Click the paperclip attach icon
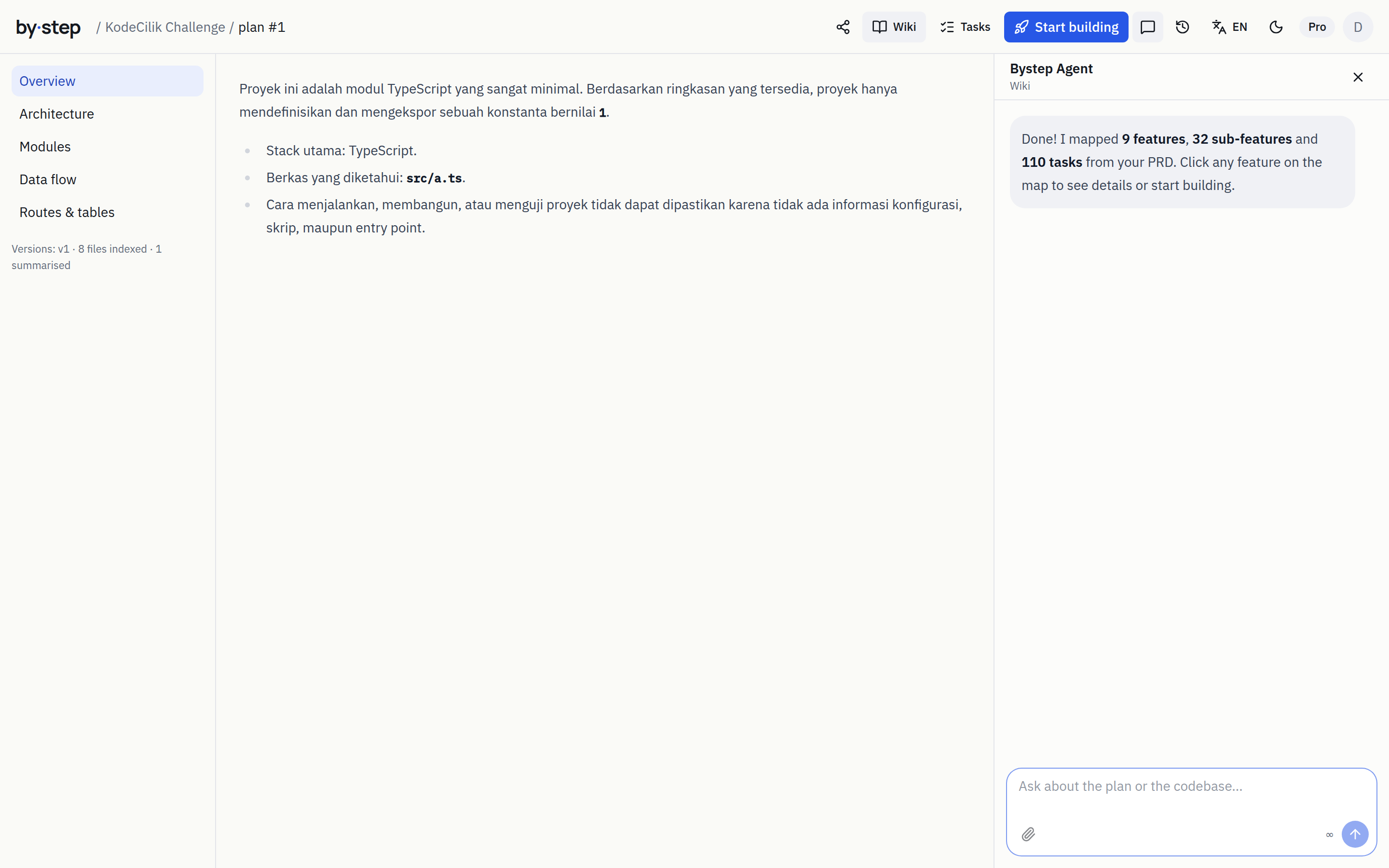 click(1028, 834)
